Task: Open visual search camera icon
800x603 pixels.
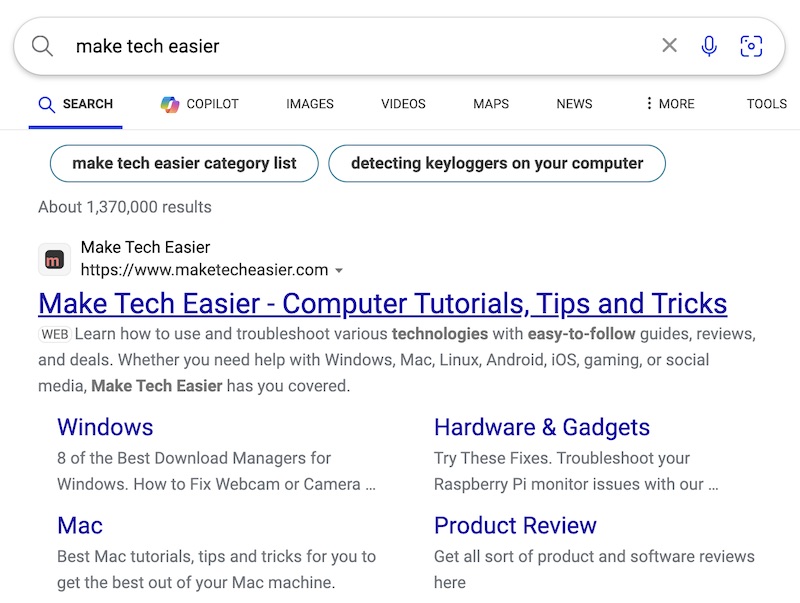Action: coord(751,45)
